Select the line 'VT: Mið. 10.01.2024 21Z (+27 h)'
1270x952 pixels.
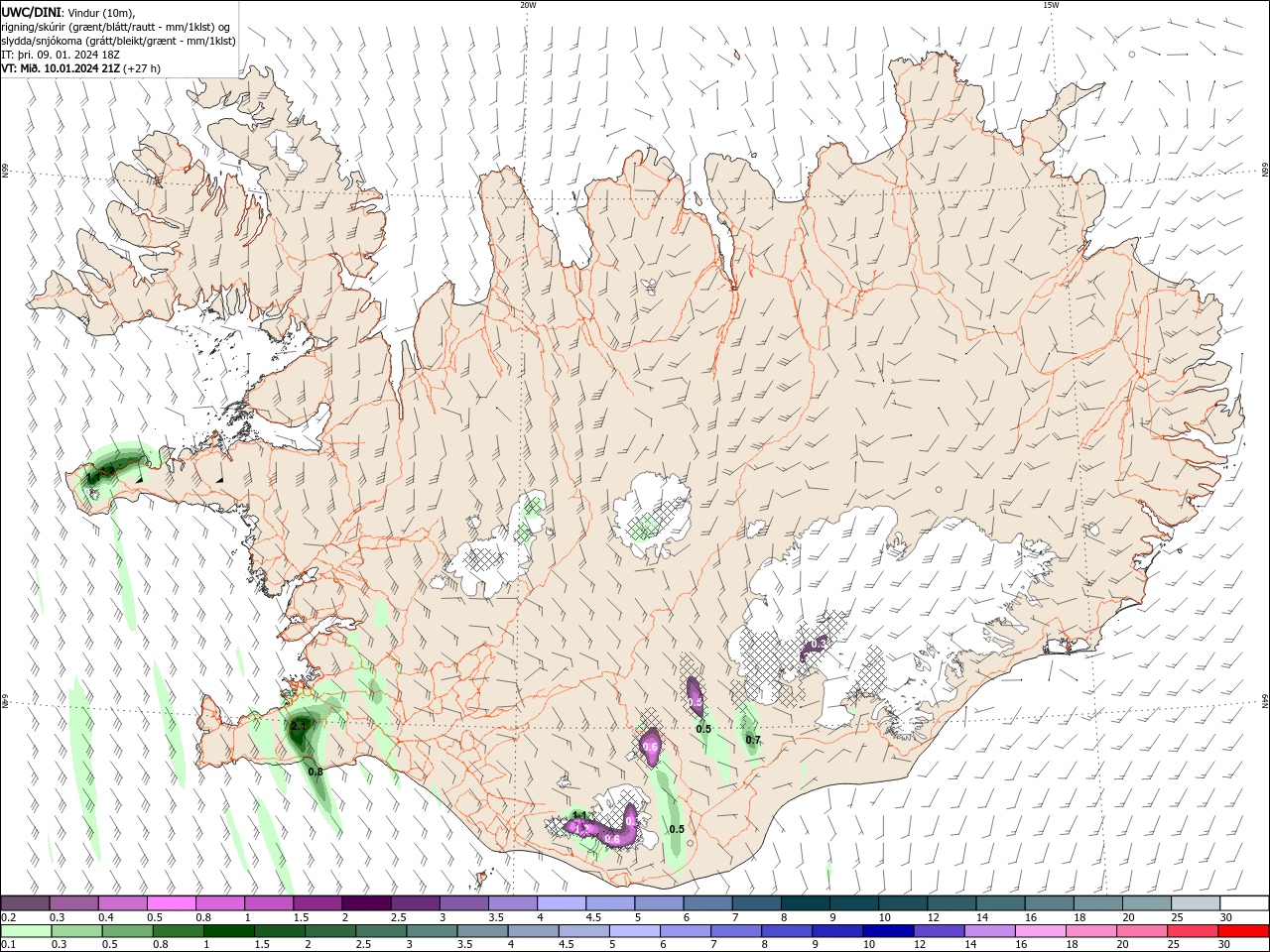[81, 68]
